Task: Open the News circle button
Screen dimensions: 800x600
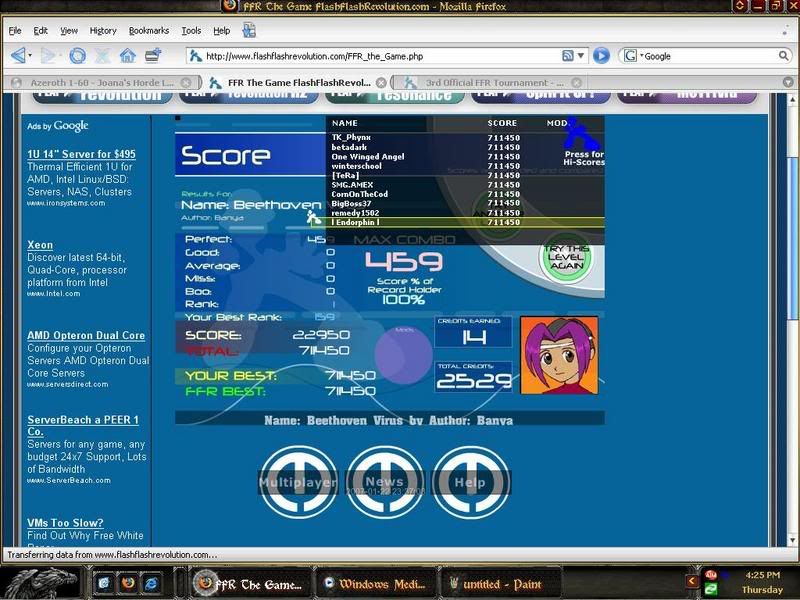Action: coord(384,482)
